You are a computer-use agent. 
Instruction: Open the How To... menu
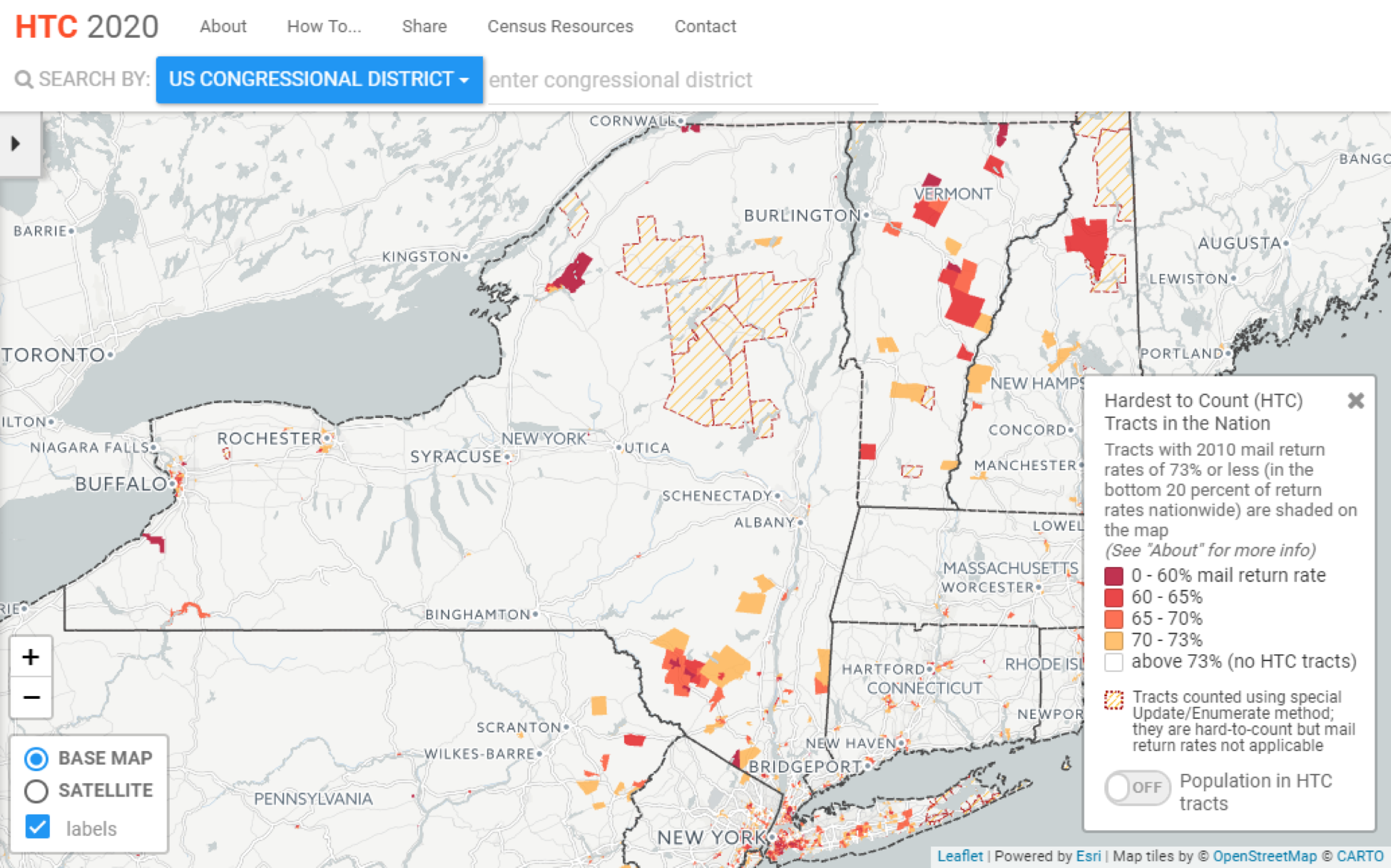324,26
